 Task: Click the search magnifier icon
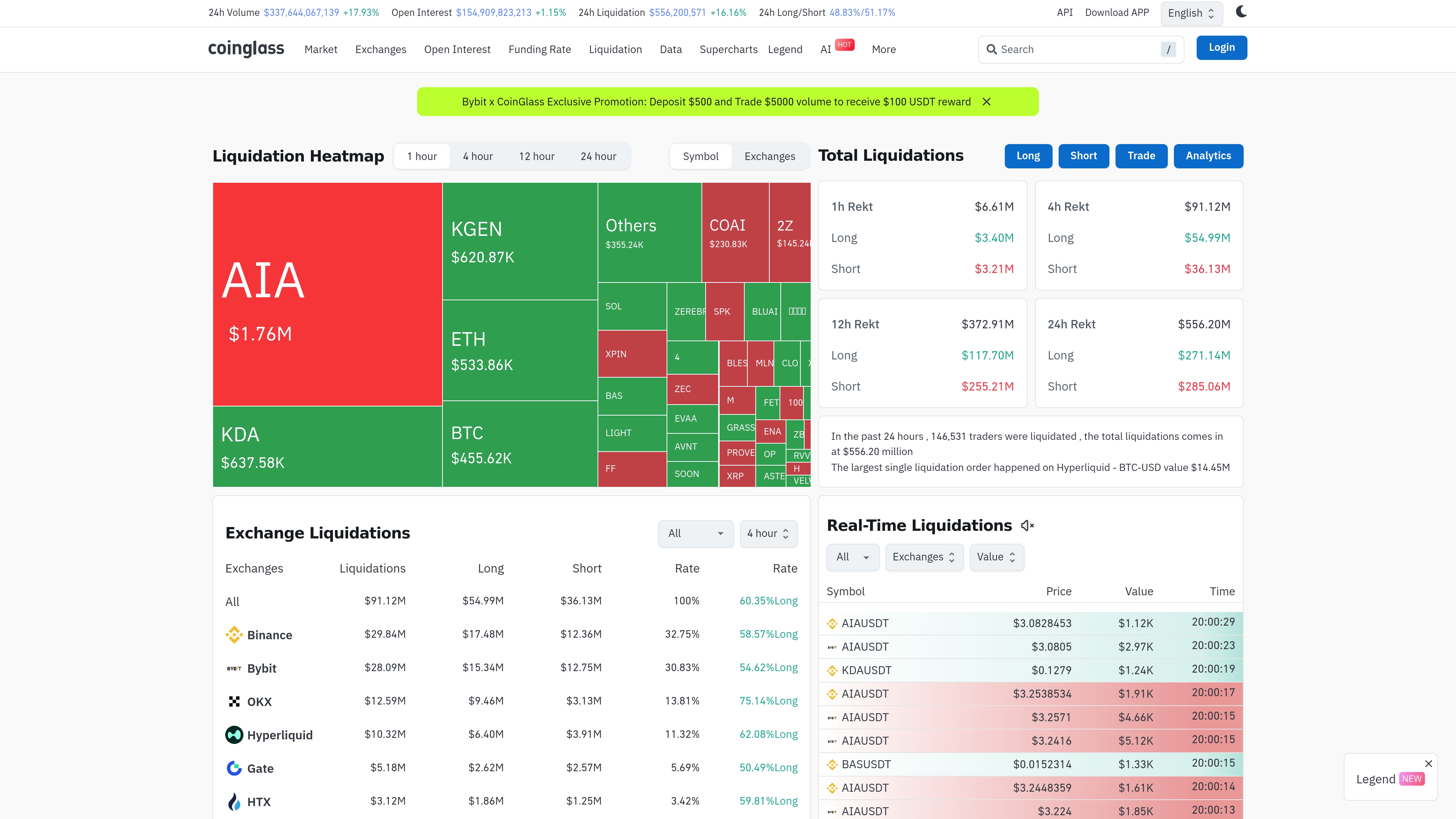992,49
